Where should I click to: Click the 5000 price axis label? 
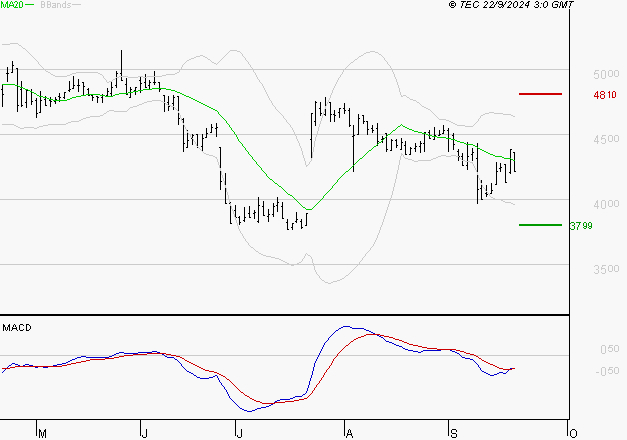point(606,74)
